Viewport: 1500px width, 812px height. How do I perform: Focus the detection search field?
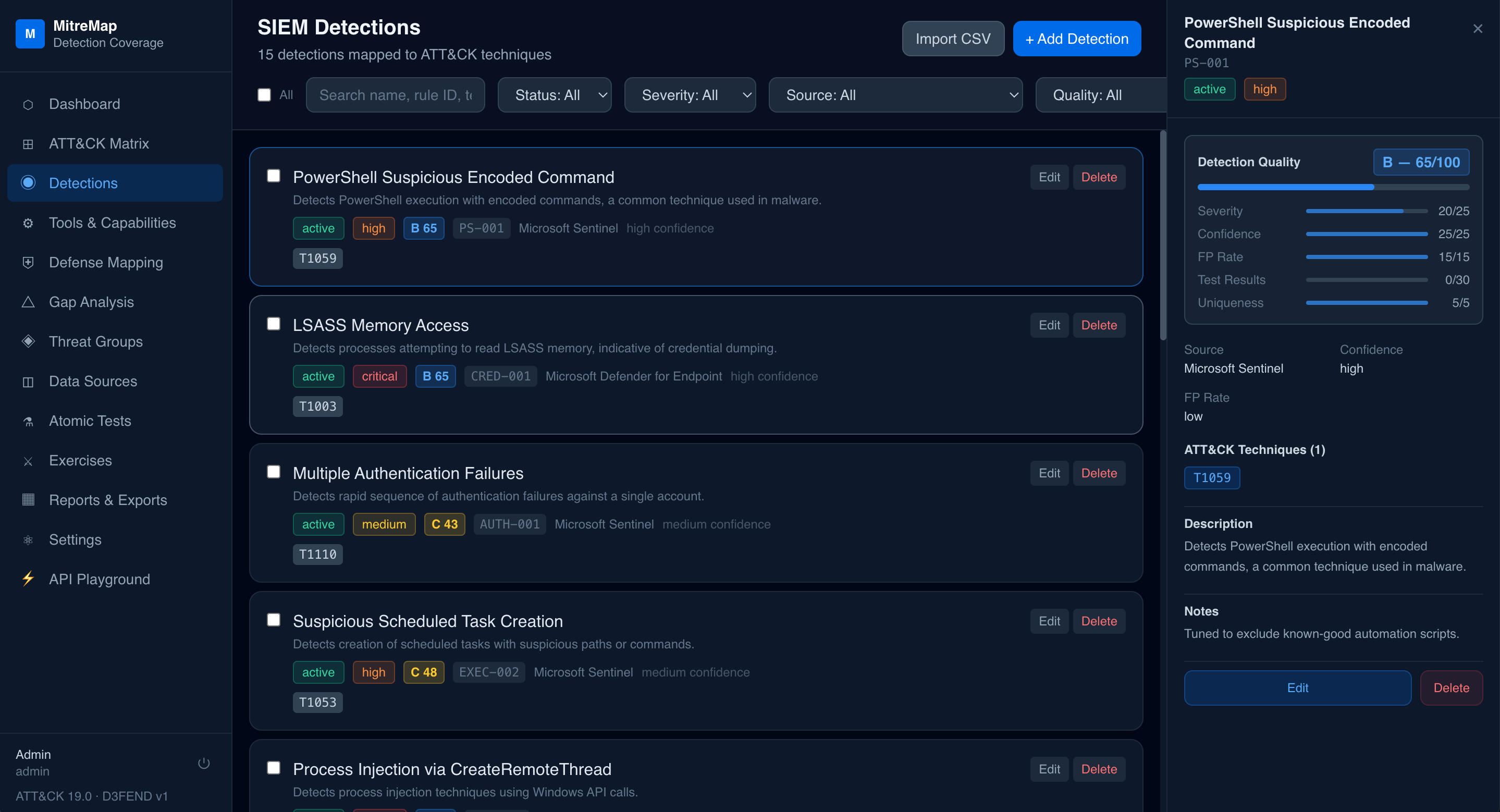click(x=396, y=95)
